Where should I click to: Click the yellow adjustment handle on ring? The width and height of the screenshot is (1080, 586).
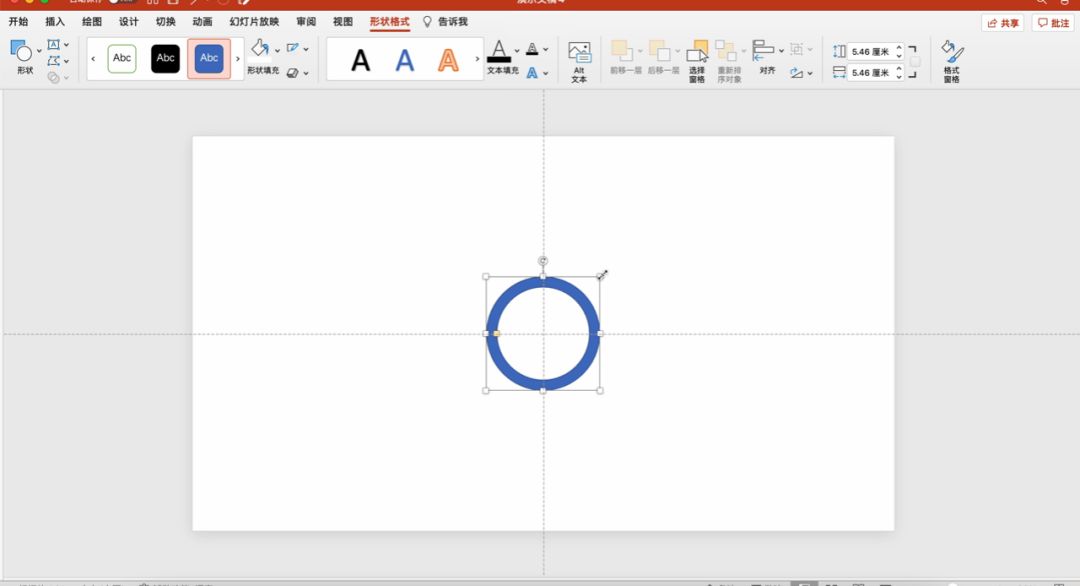(x=497, y=333)
